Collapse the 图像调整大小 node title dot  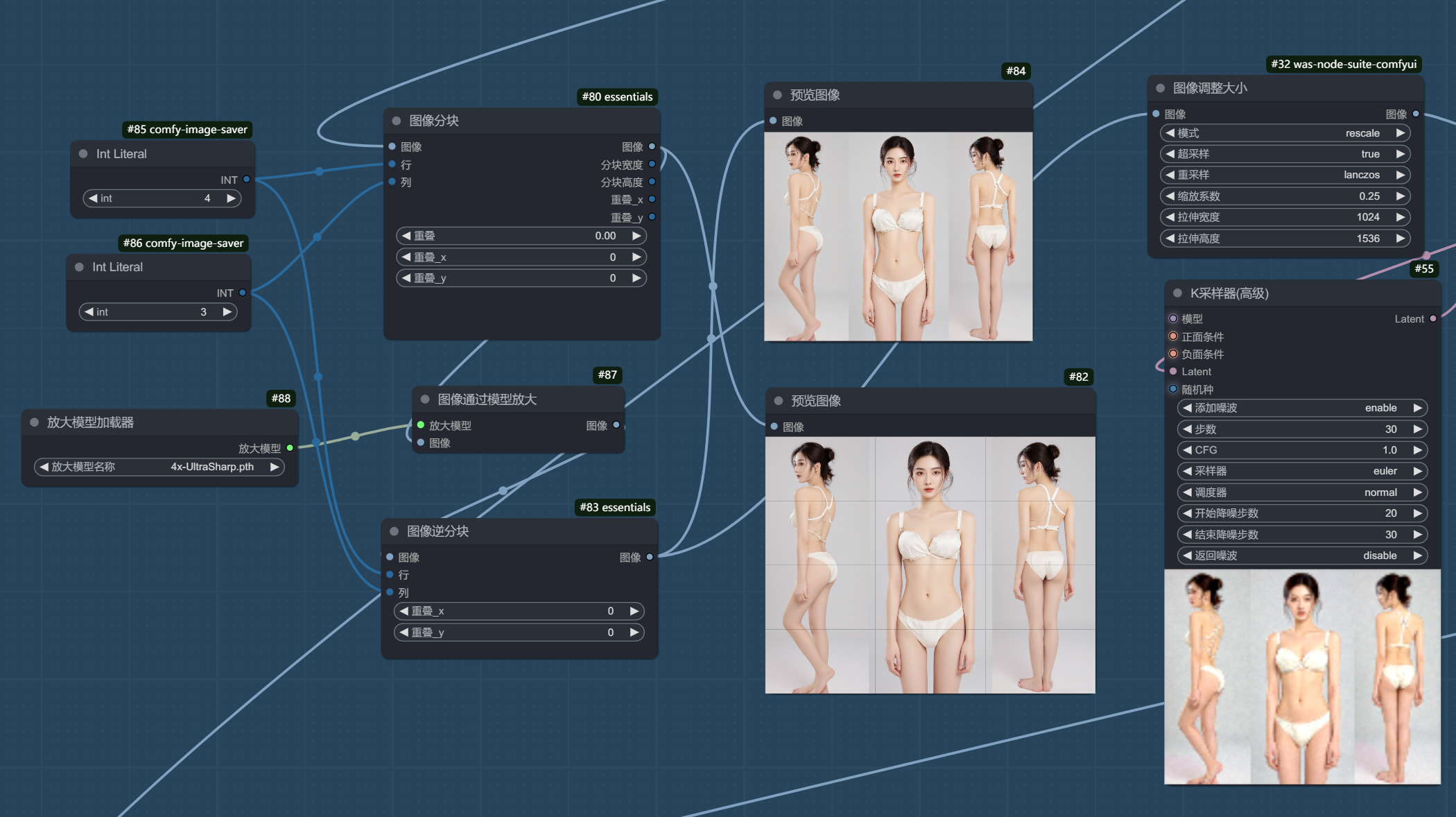point(1160,88)
